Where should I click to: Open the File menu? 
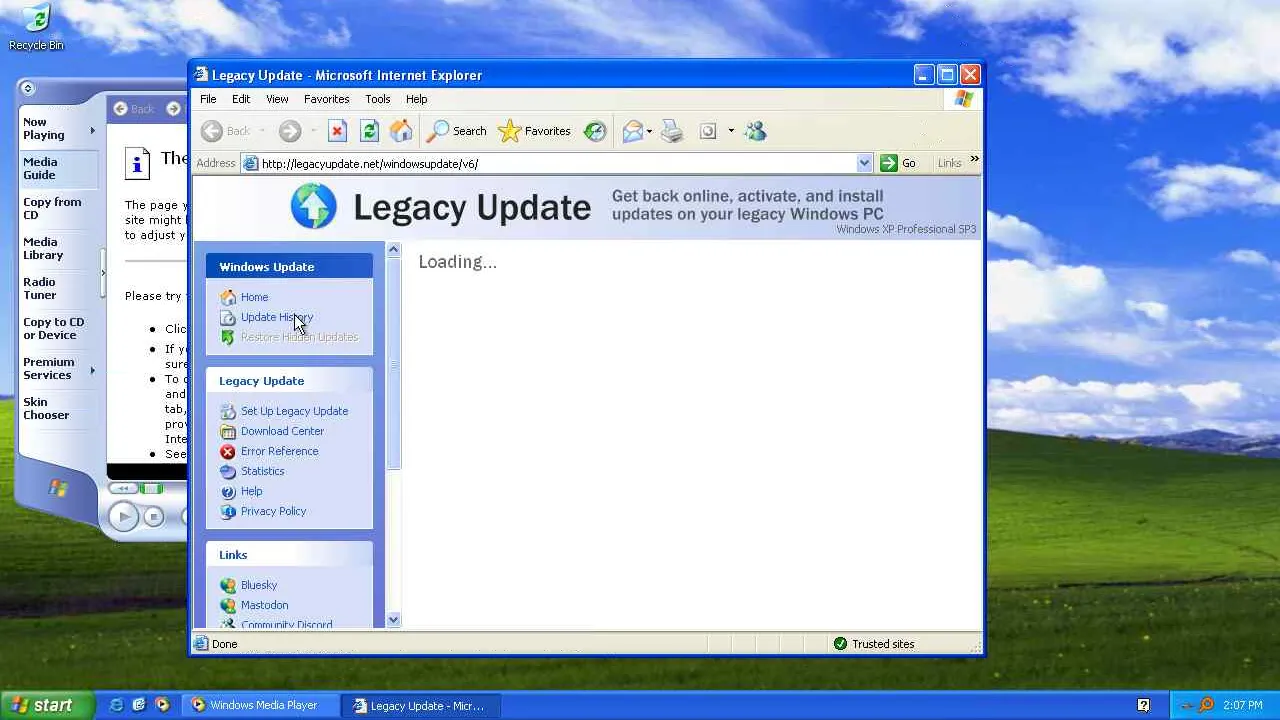(208, 99)
